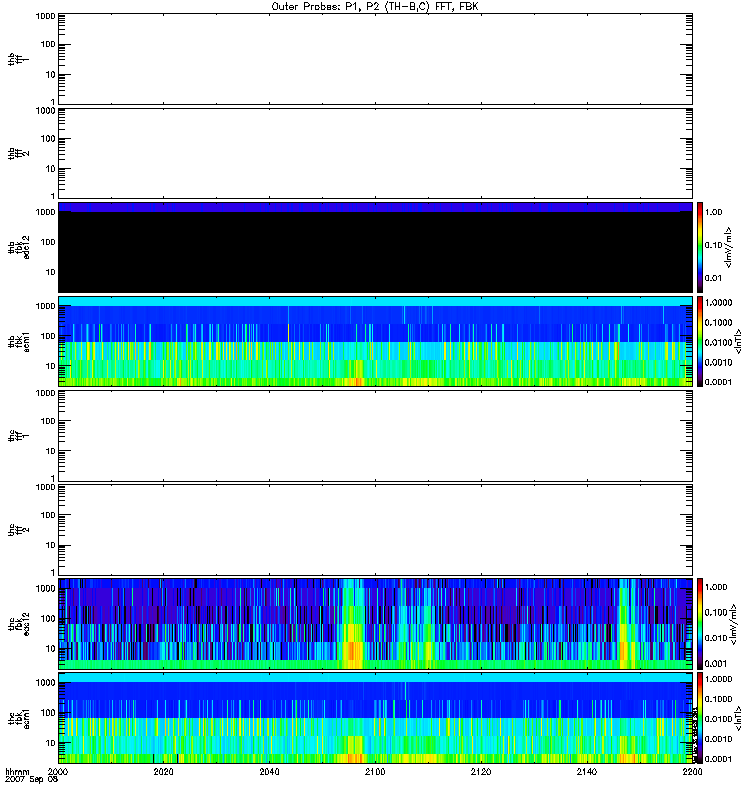Click '<|mV/m|>' unit label beside thc edc12
Viewport: 750px width, 800px height.
tap(733, 624)
